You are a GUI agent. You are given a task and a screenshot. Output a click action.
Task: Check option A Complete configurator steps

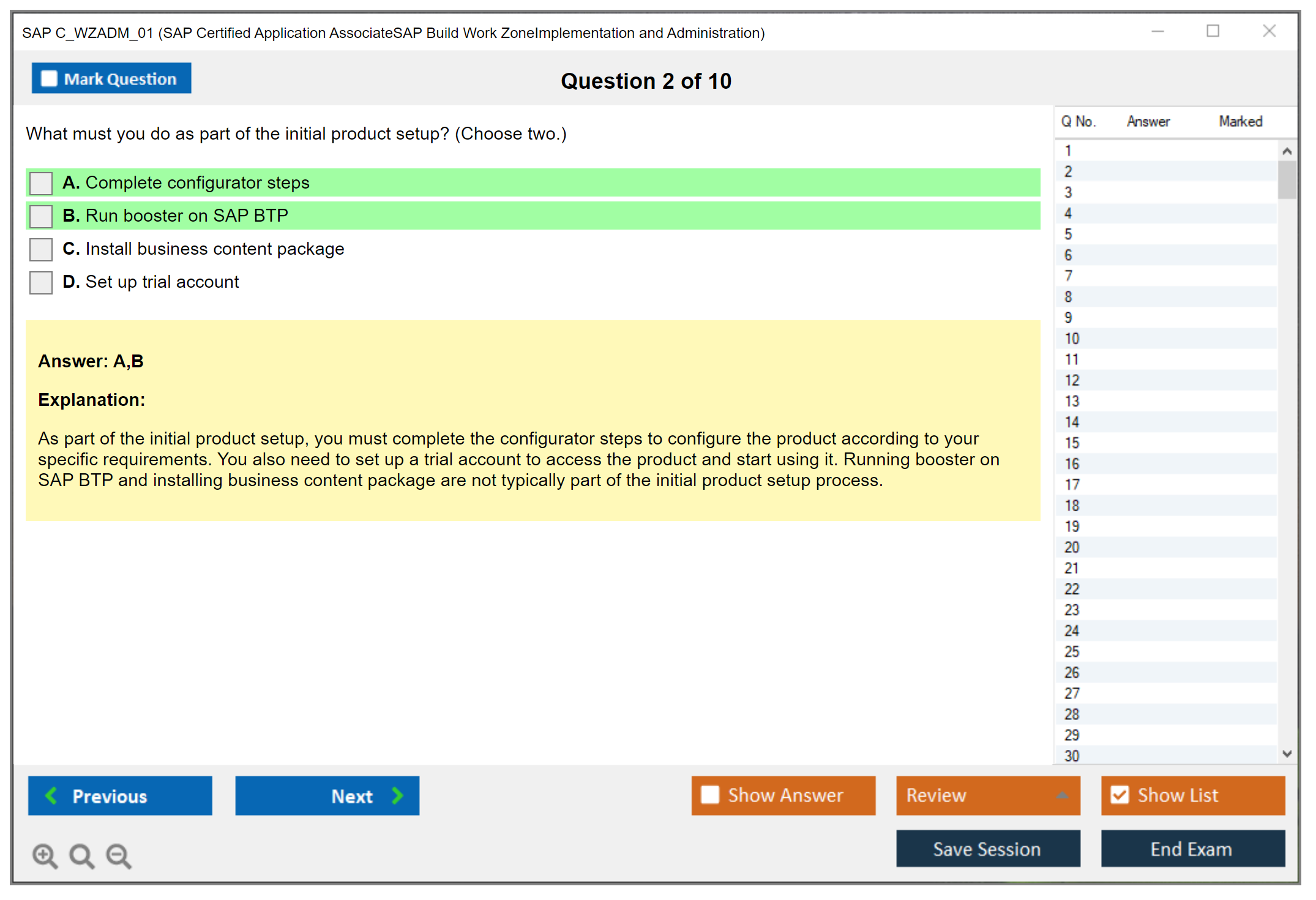click(x=41, y=183)
